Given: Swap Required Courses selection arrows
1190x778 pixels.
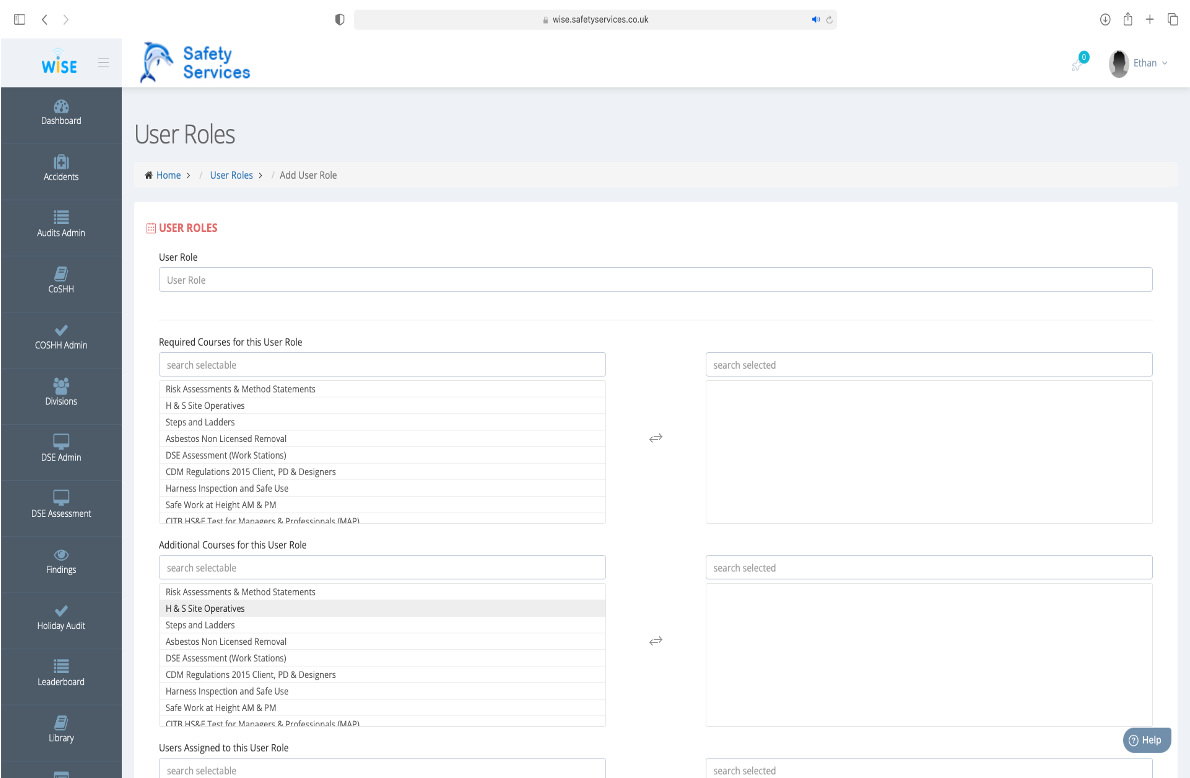Looking at the screenshot, I should tap(656, 438).
